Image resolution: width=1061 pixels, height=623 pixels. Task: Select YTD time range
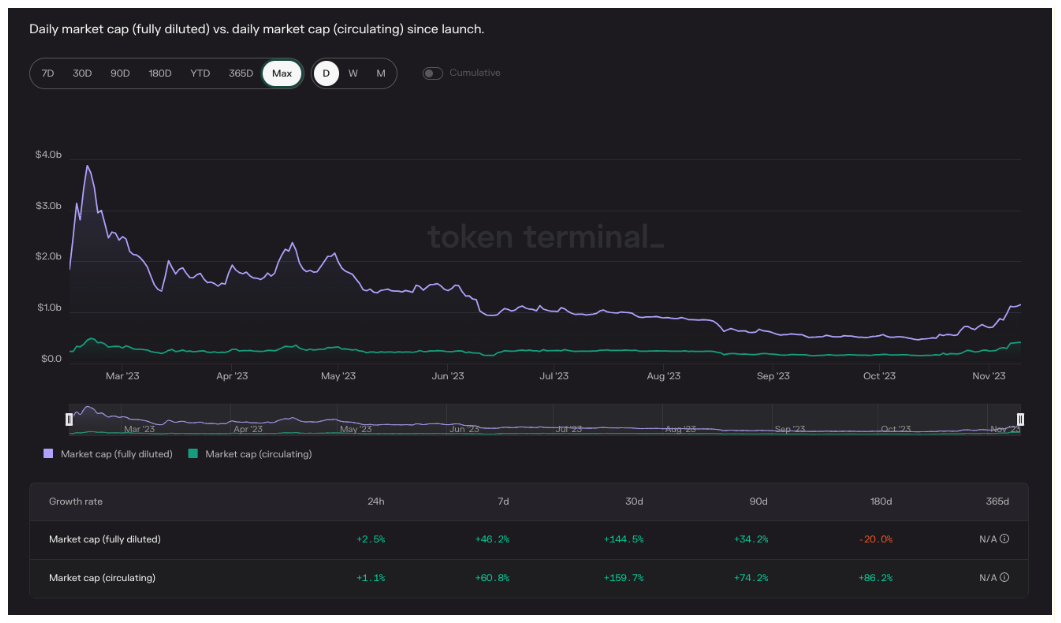(x=200, y=73)
